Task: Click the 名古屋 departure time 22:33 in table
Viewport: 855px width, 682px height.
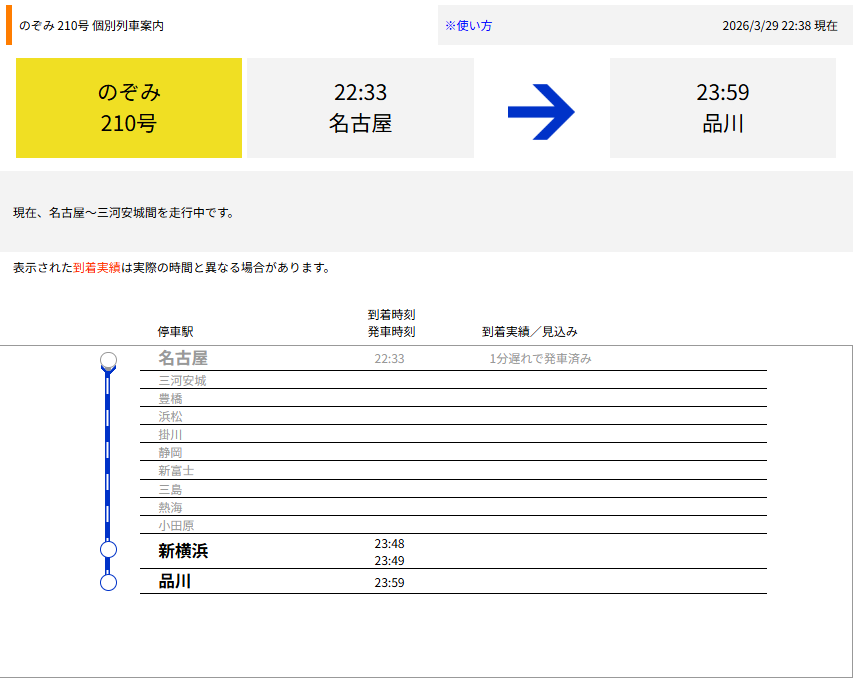Action: (x=389, y=359)
